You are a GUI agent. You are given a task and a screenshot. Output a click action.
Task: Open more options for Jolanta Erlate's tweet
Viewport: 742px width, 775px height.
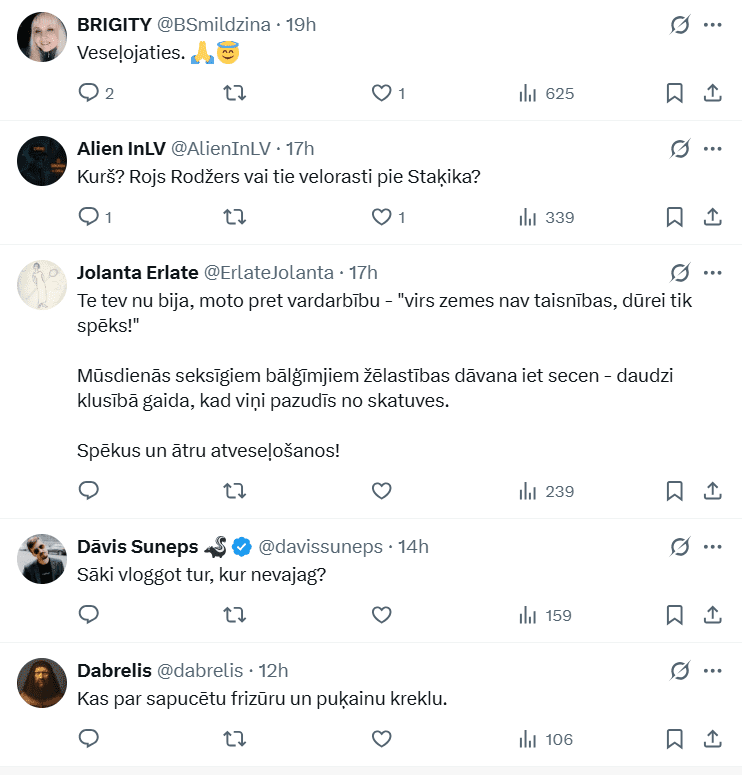(713, 273)
